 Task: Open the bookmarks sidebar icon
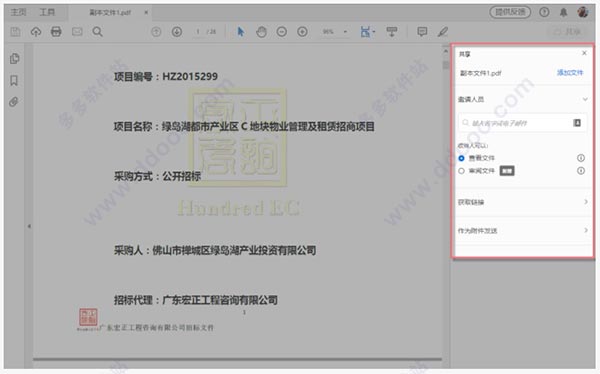click(14, 80)
